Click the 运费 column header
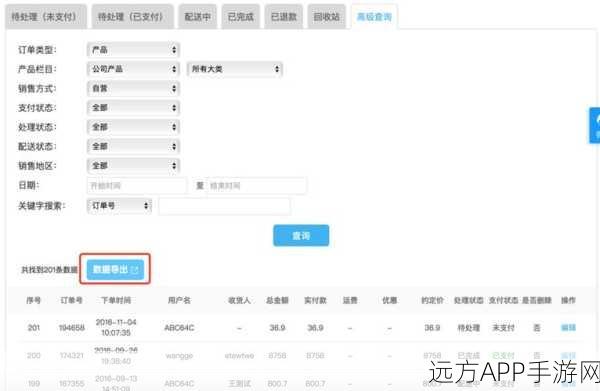The image size is (600, 391). point(350,300)
